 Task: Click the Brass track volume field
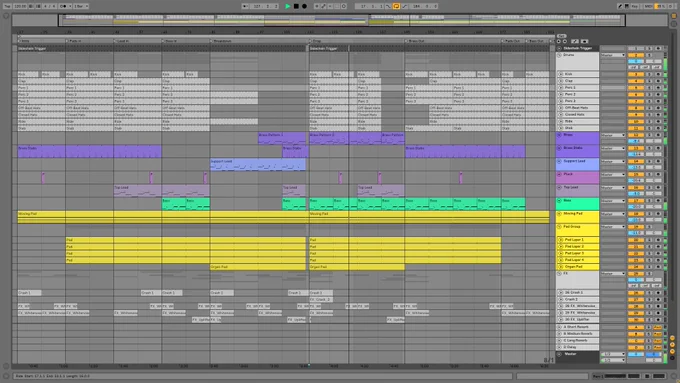[636, 141]
